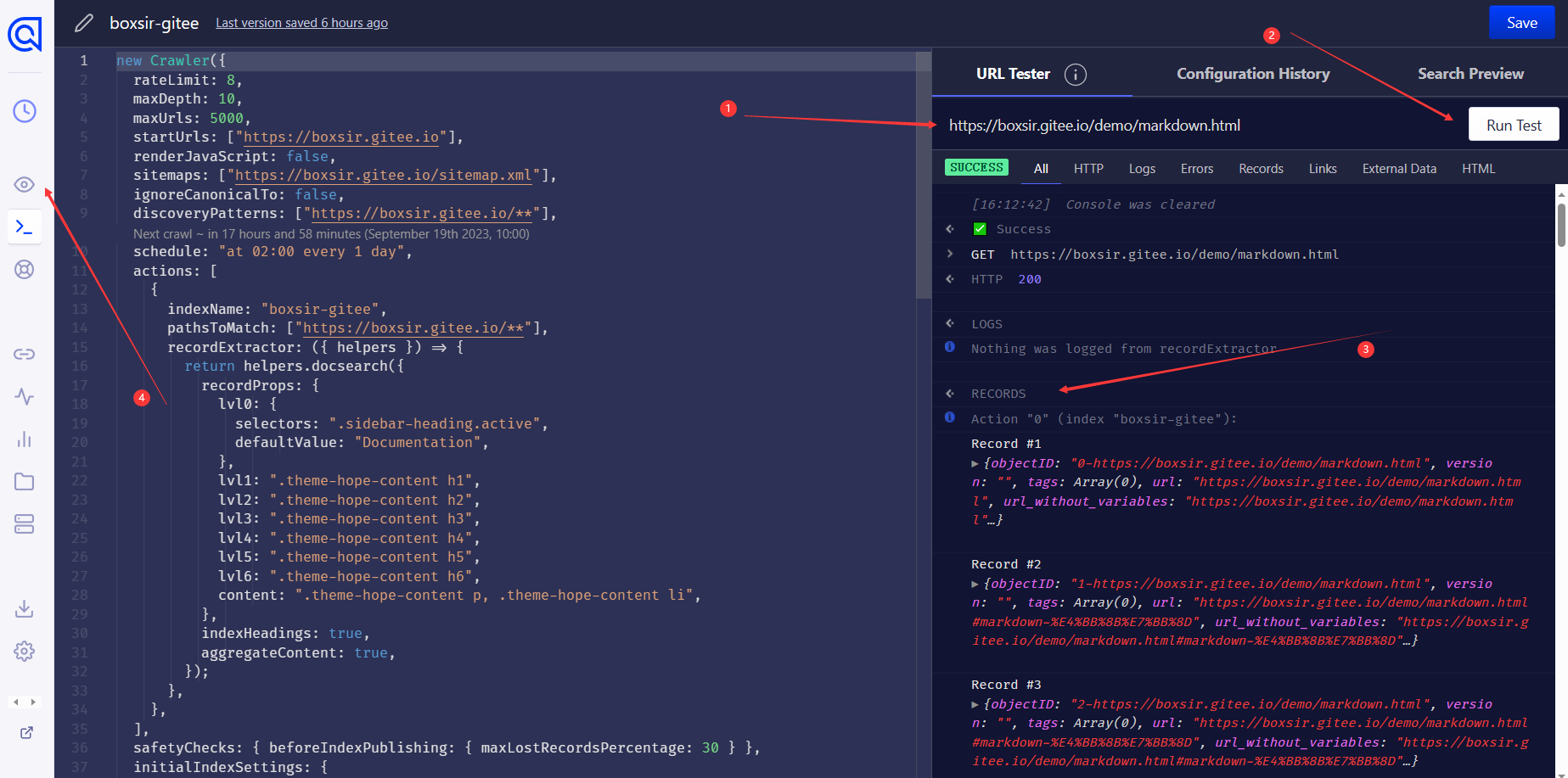Viewport: 1568px width, 778px height.
Task: Click line 1 new Crawler code line
Action: pos(514,61)
